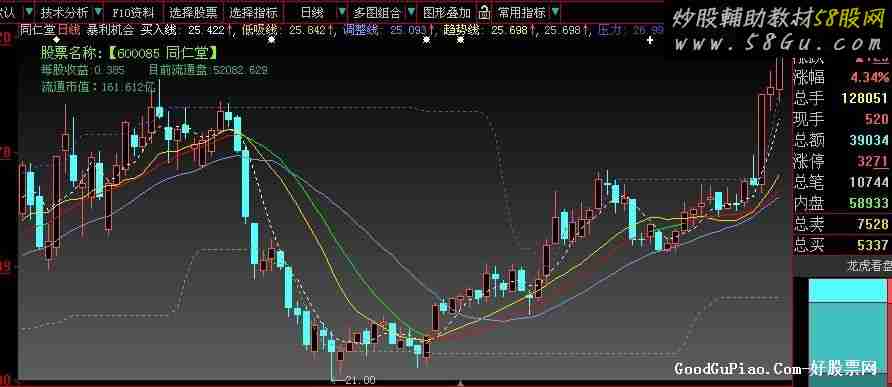Select the 多图组合 toolbar item
Viewport: 892px width, 387px height.
377,12
